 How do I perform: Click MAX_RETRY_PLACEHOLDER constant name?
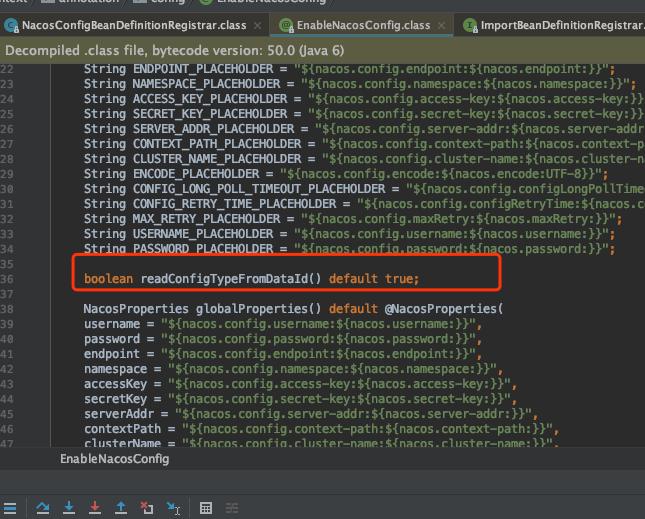coord(206,219)
